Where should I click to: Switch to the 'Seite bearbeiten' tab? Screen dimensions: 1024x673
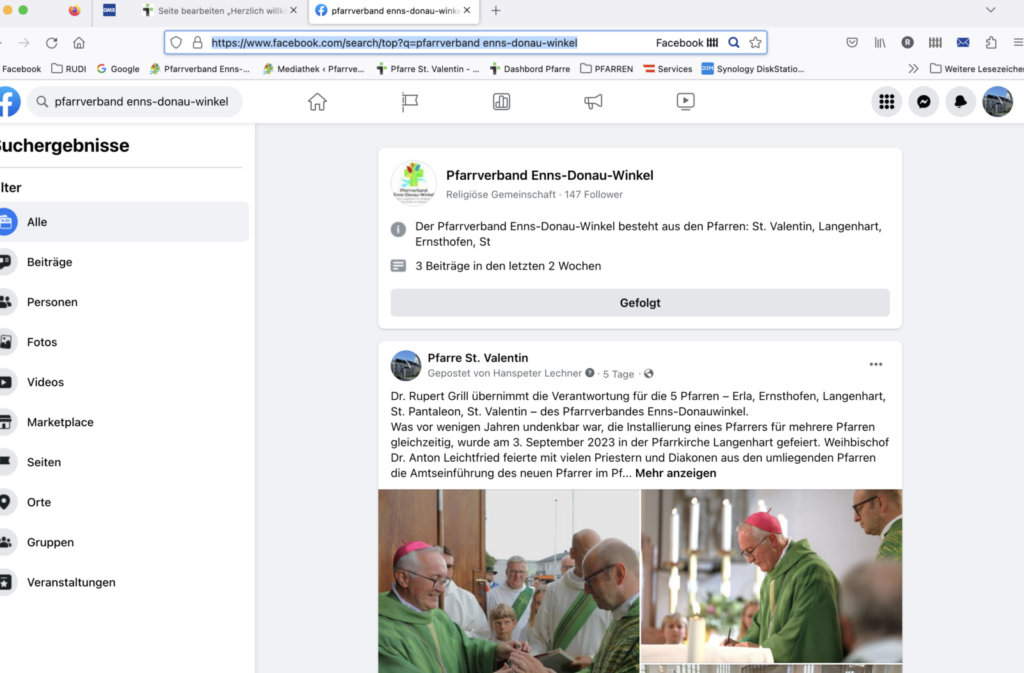click(x=221, y=10)
